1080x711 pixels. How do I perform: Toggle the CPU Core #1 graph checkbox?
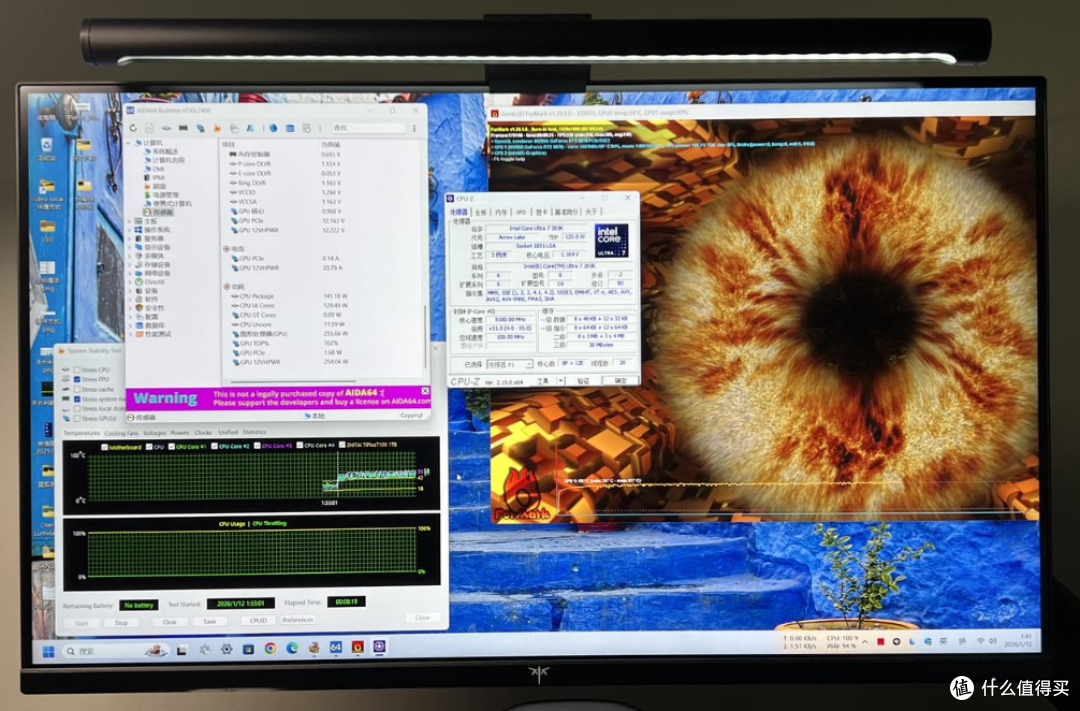(x=172, y=446)
